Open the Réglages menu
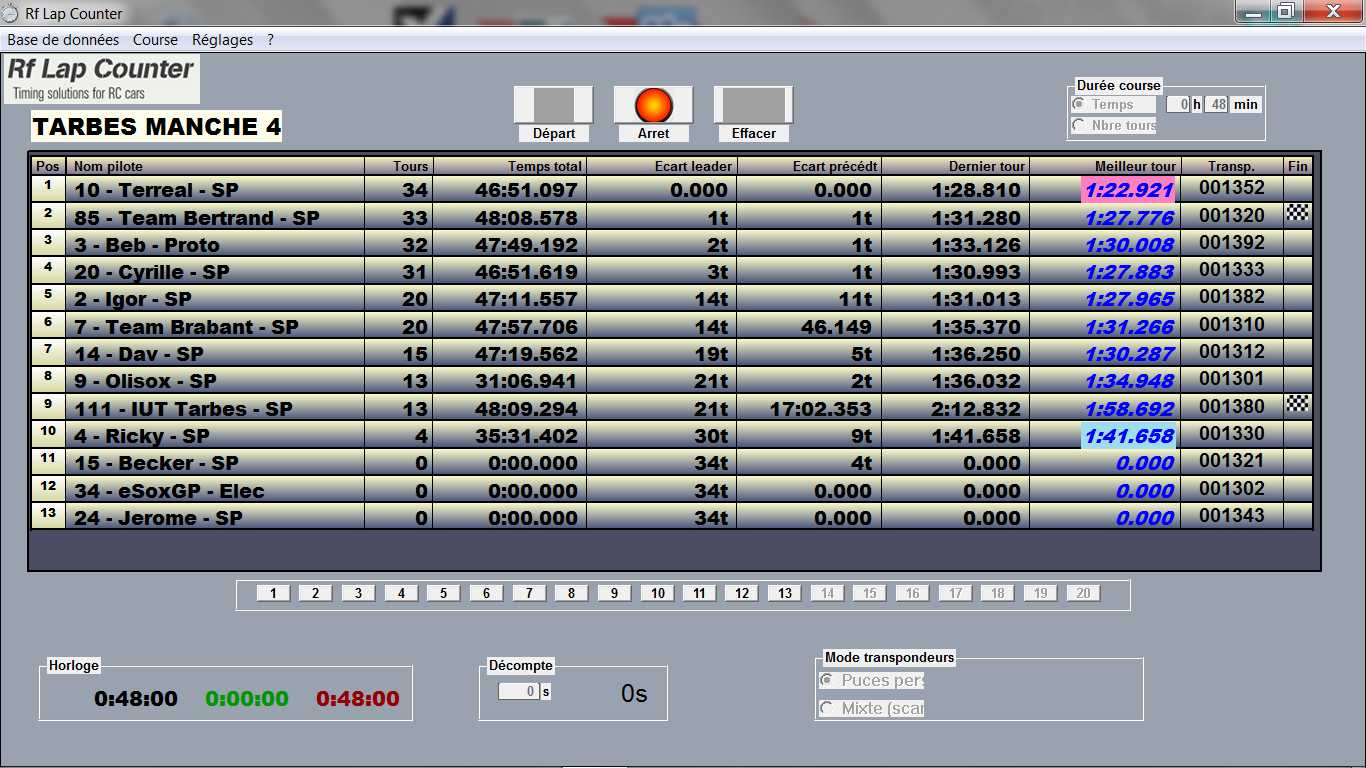1366x768 pixels. point(222,40)
